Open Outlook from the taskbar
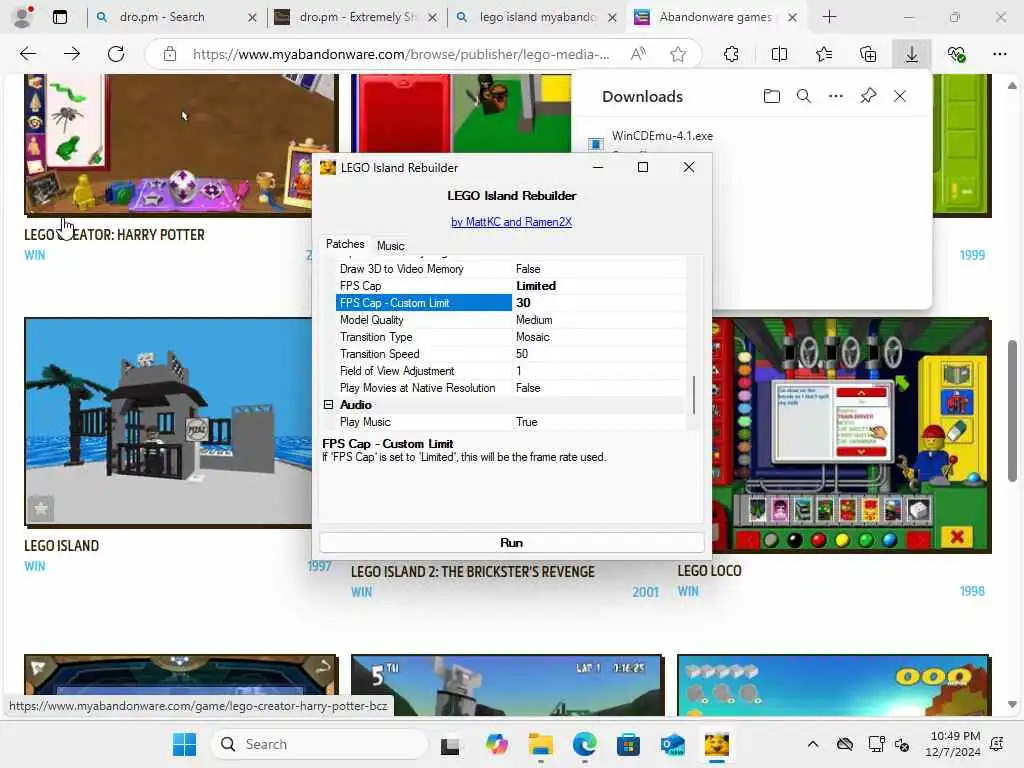This screenshot has width=1024, height=768. [x=672, y=744]
